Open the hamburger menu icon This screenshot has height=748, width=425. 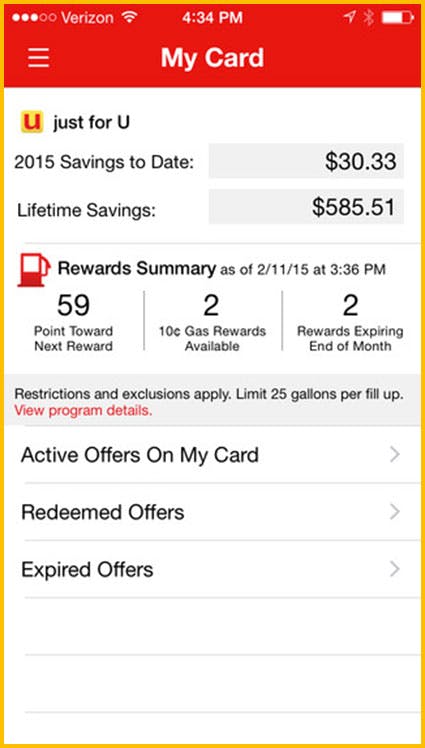pyautogui.click(x=39, y=58)
